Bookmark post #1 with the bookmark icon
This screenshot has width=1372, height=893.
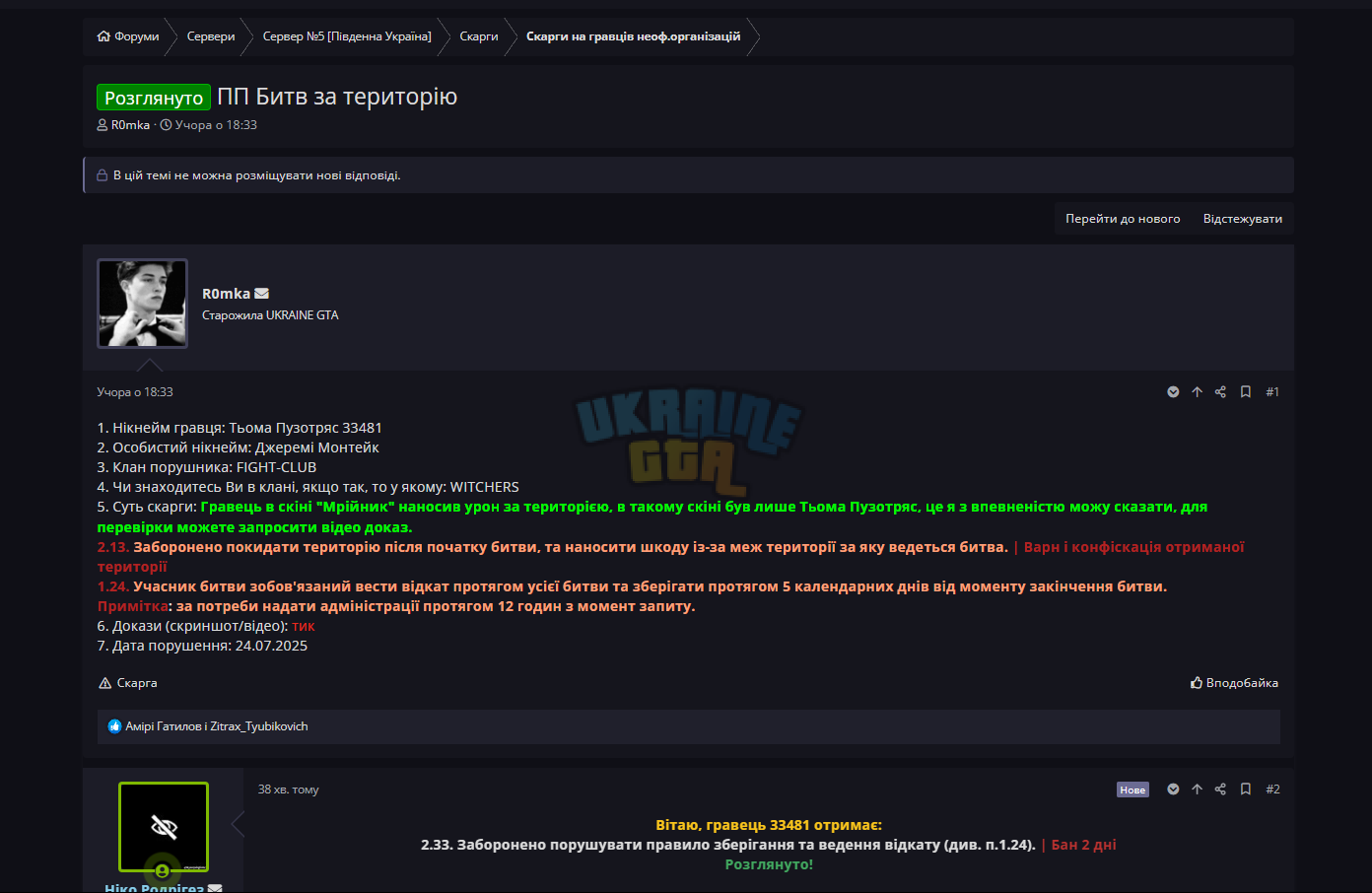pos(1246,392)
